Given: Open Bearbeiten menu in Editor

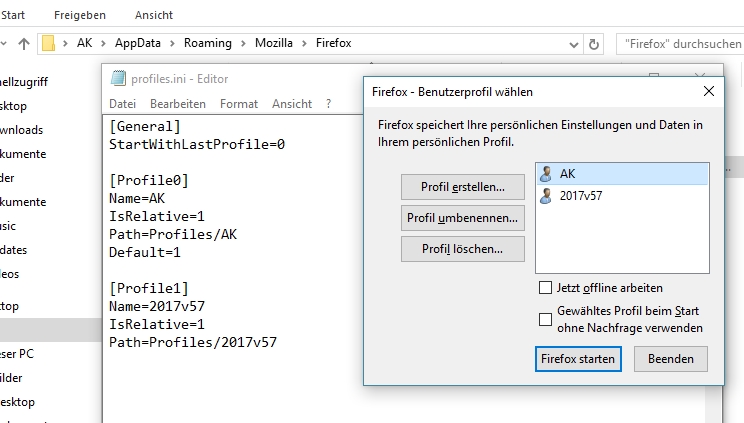Looking at the screenshot, I should pos(178,104).
